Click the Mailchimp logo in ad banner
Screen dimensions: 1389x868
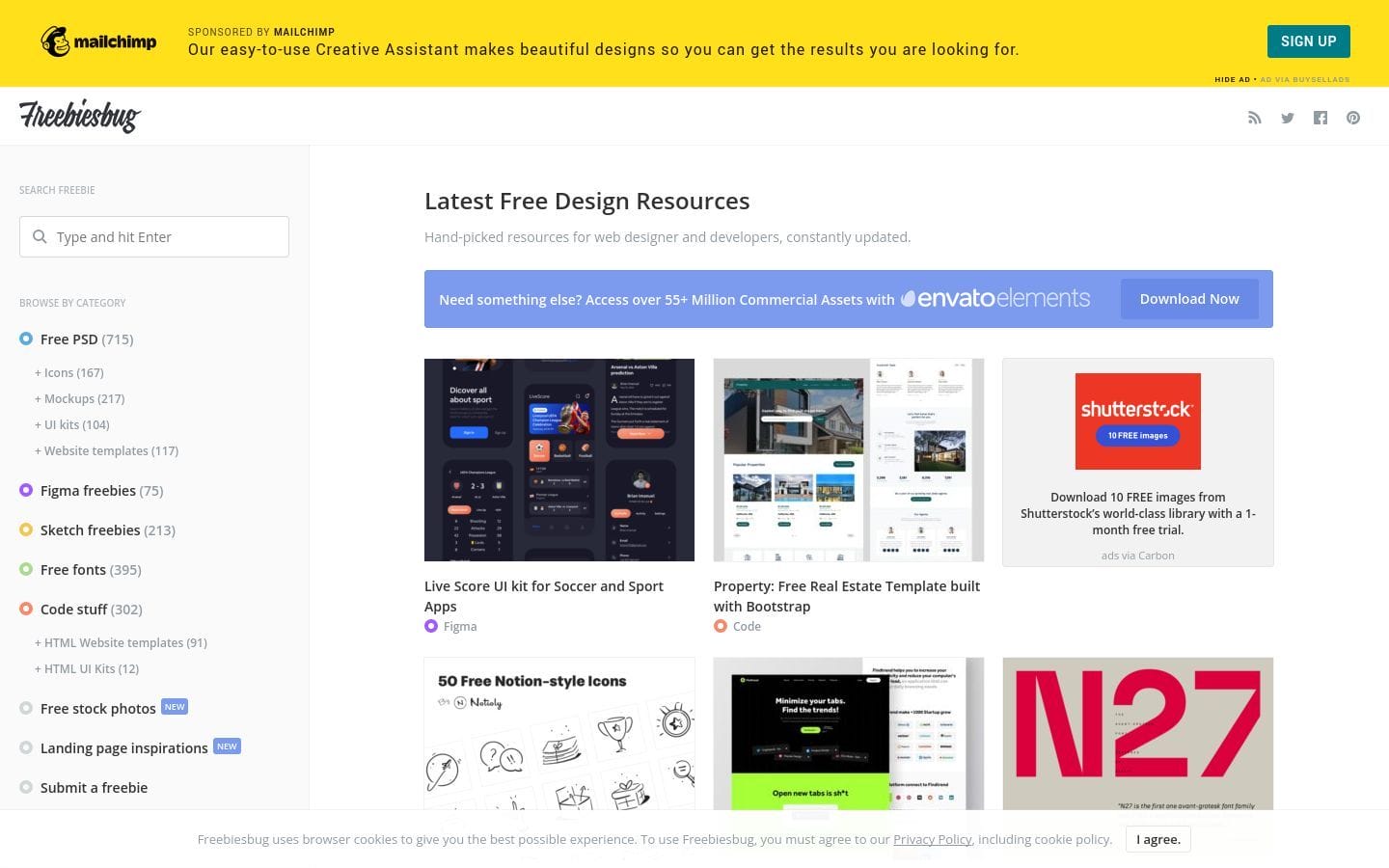coord(98,41)
